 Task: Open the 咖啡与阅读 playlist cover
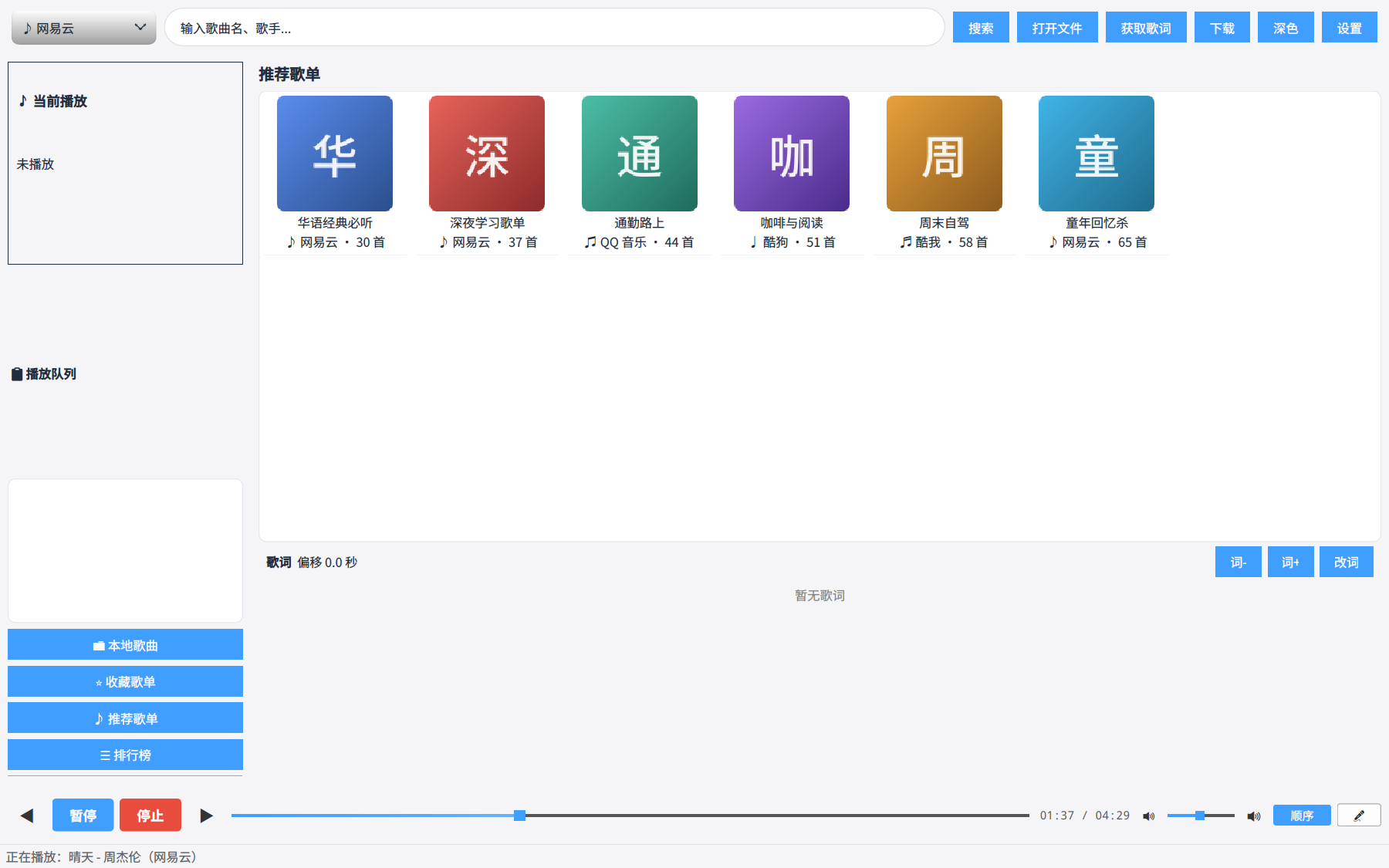792,154
